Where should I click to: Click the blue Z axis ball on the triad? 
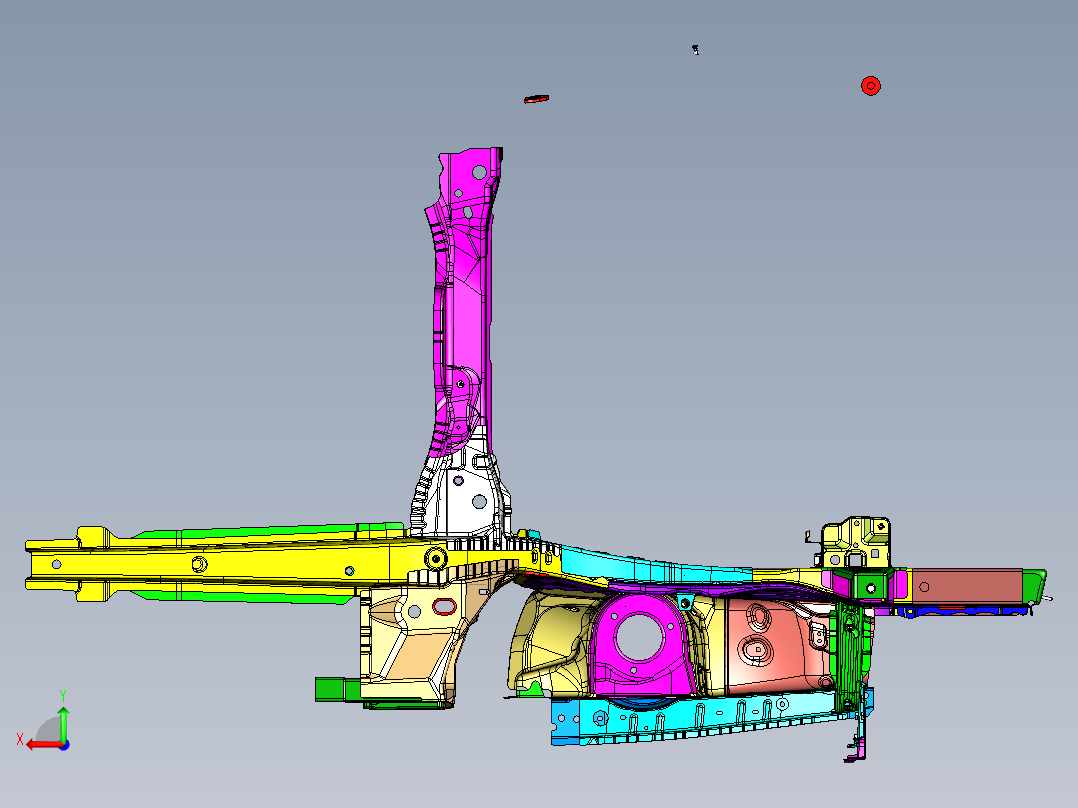[x=65, y=745]
